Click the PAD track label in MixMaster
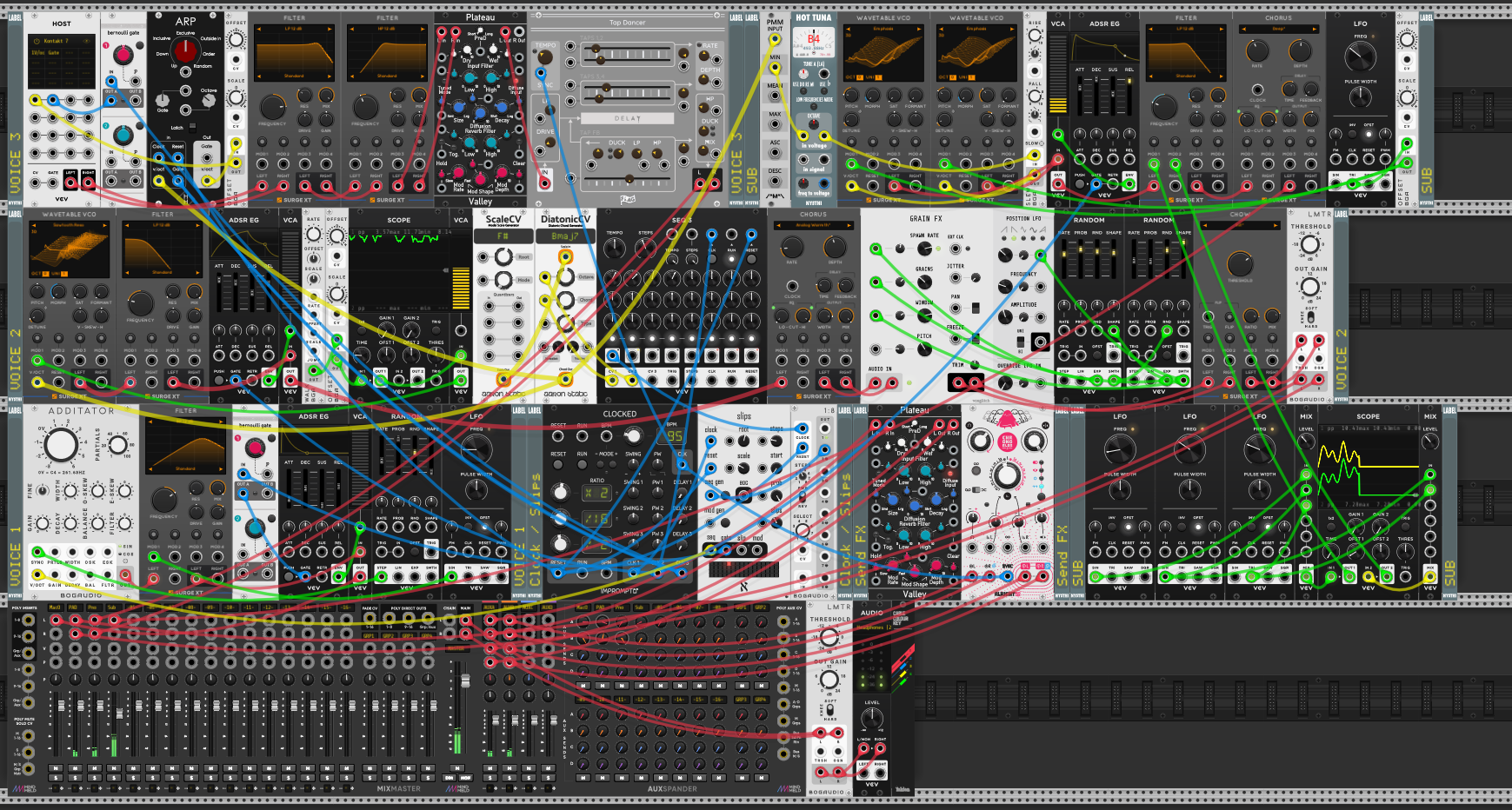This screenshot has height=810, width=1512. 74,608
